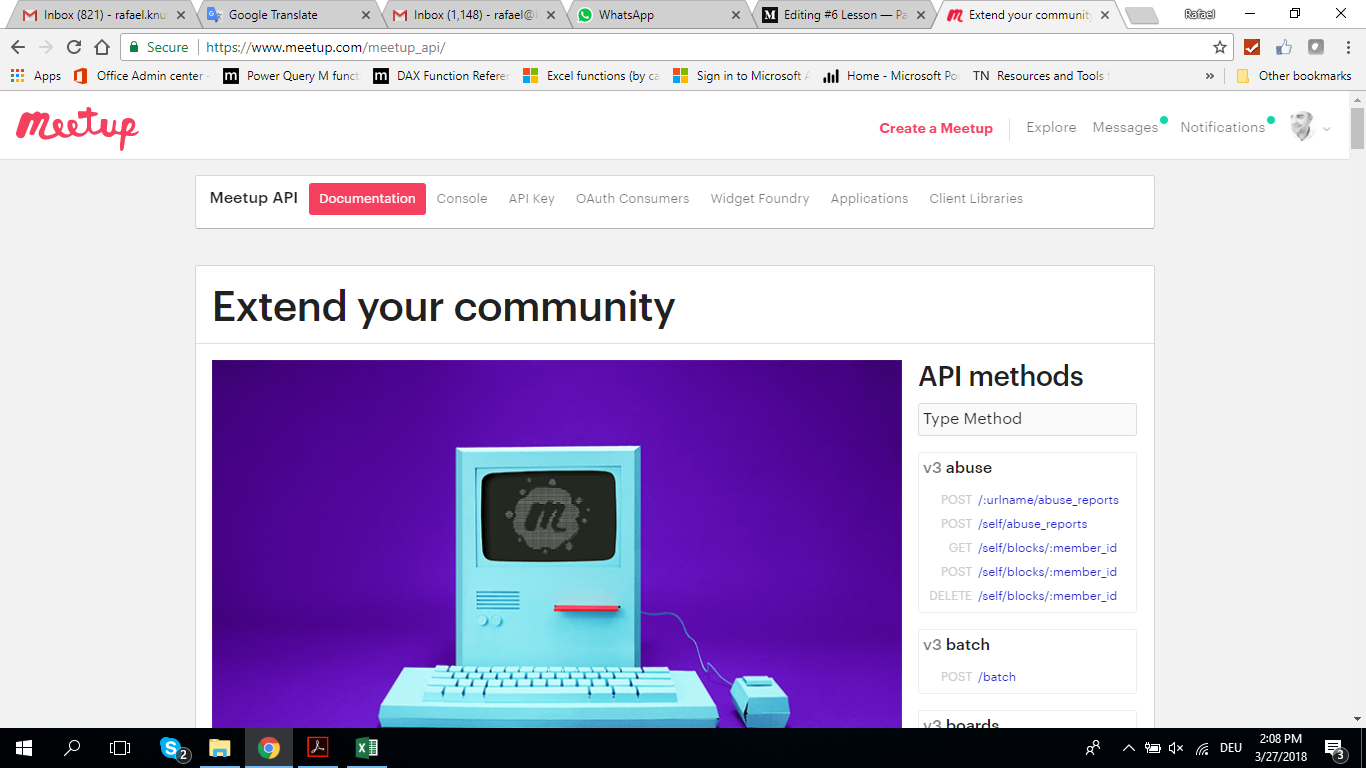Open the Widget Foundry section
1366x768 pixels.
(760, 199)
